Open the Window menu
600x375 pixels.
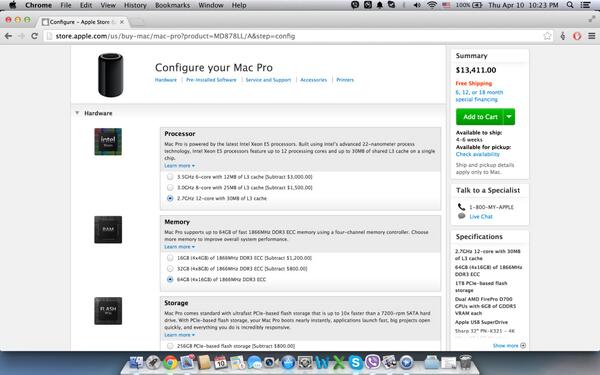211,5
